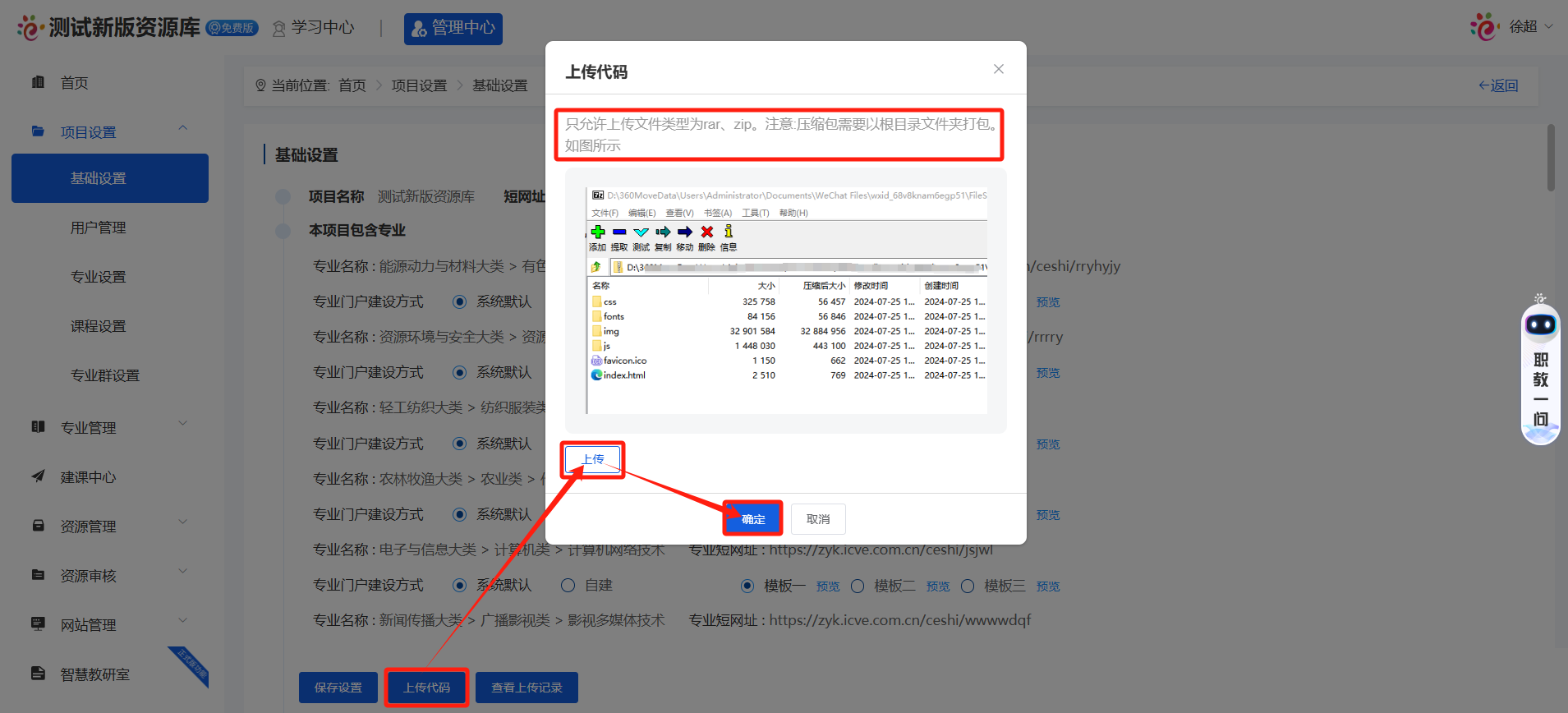Click the 学习中心 user icon
The image size is (1568, 713).
[279, 29]
